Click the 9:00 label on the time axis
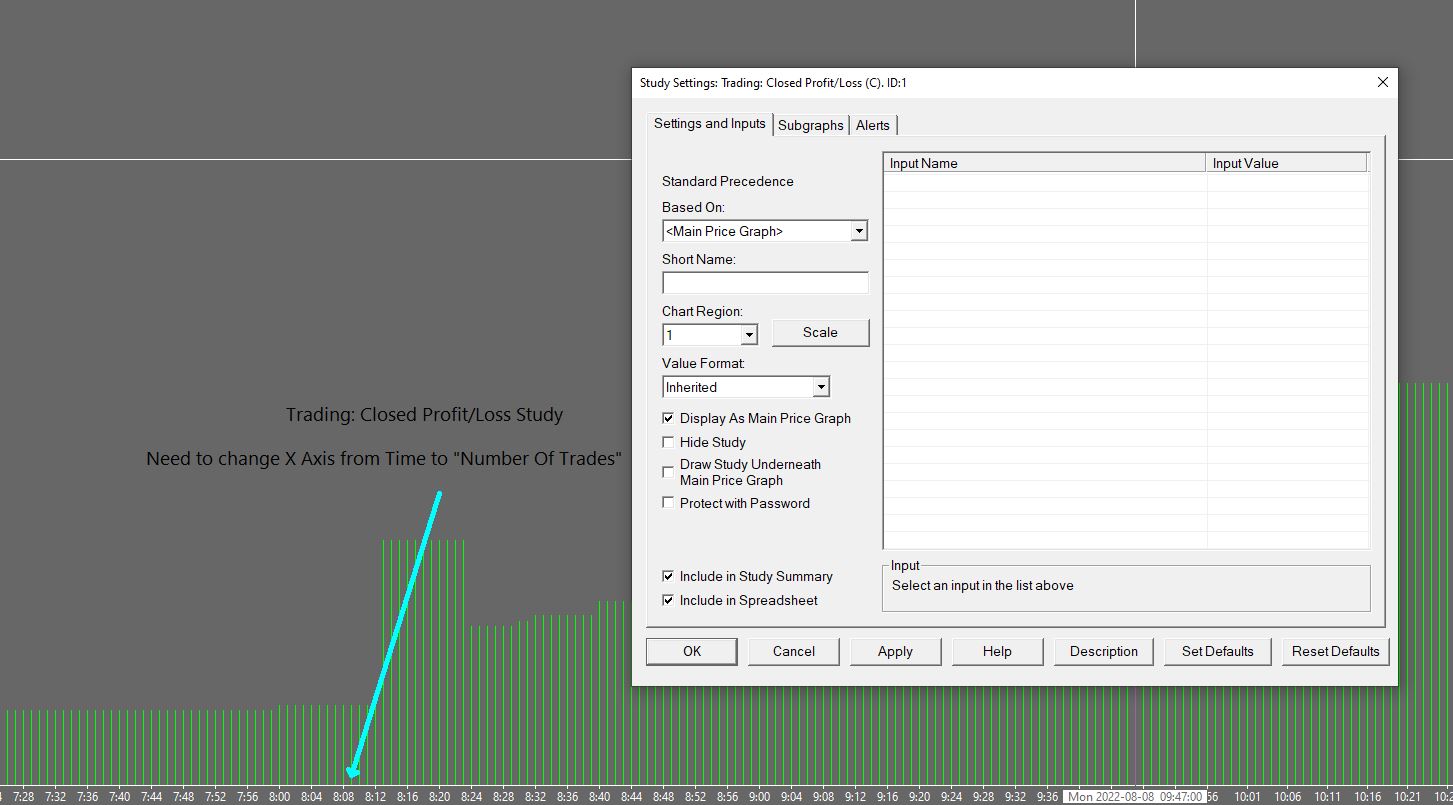This screenshot has width=1453, height=805. pos(760,797)
